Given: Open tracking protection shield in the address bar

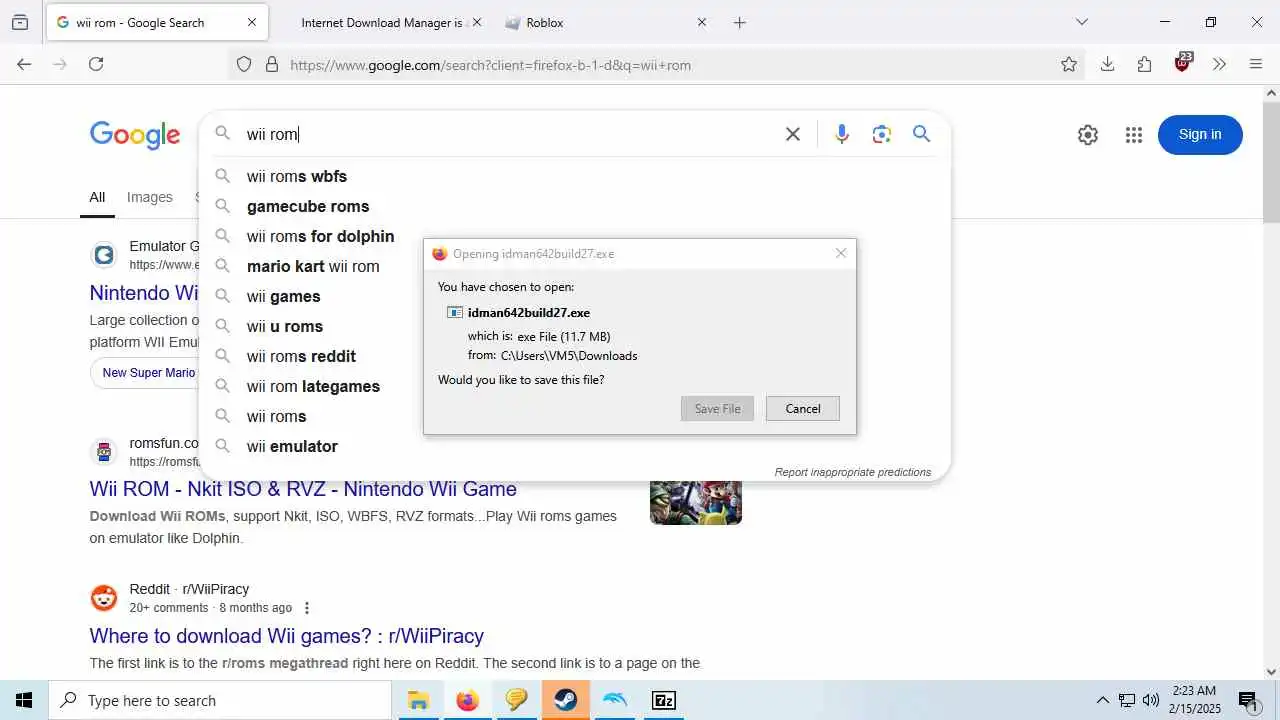Looking at the screenshot, I should coord(244,65).
